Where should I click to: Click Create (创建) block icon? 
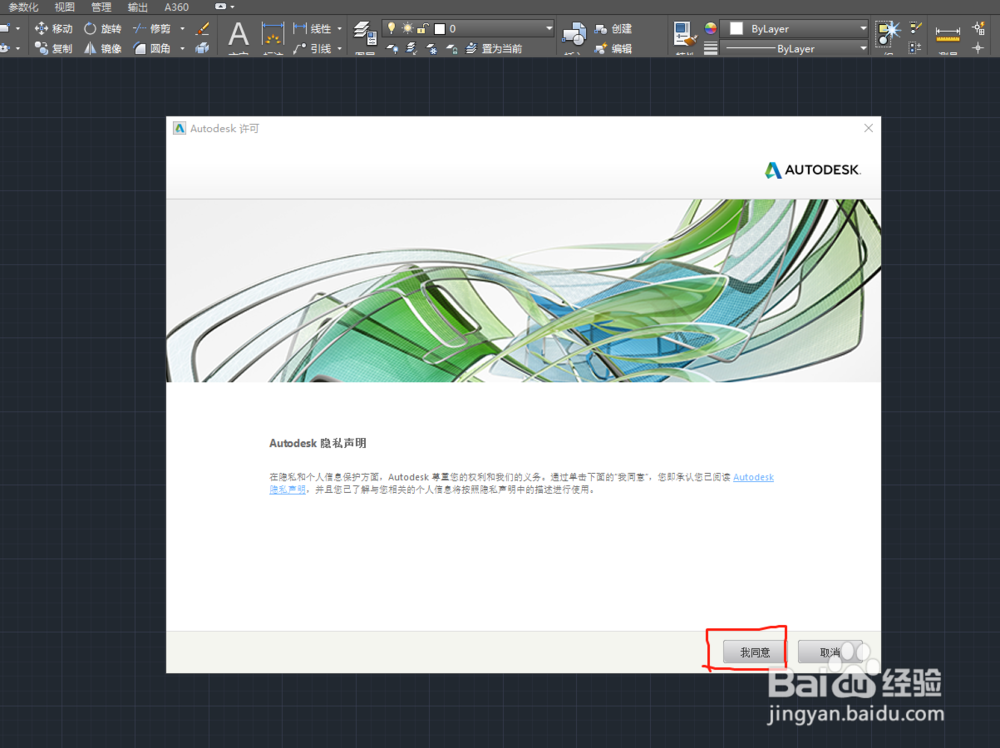point(613,29)
